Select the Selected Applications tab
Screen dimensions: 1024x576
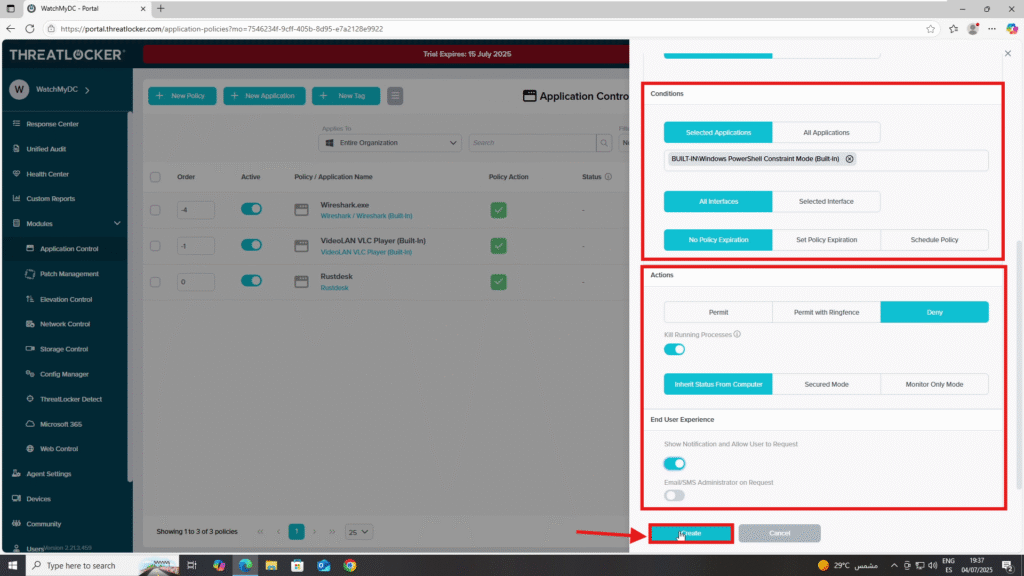coord(718,133)
